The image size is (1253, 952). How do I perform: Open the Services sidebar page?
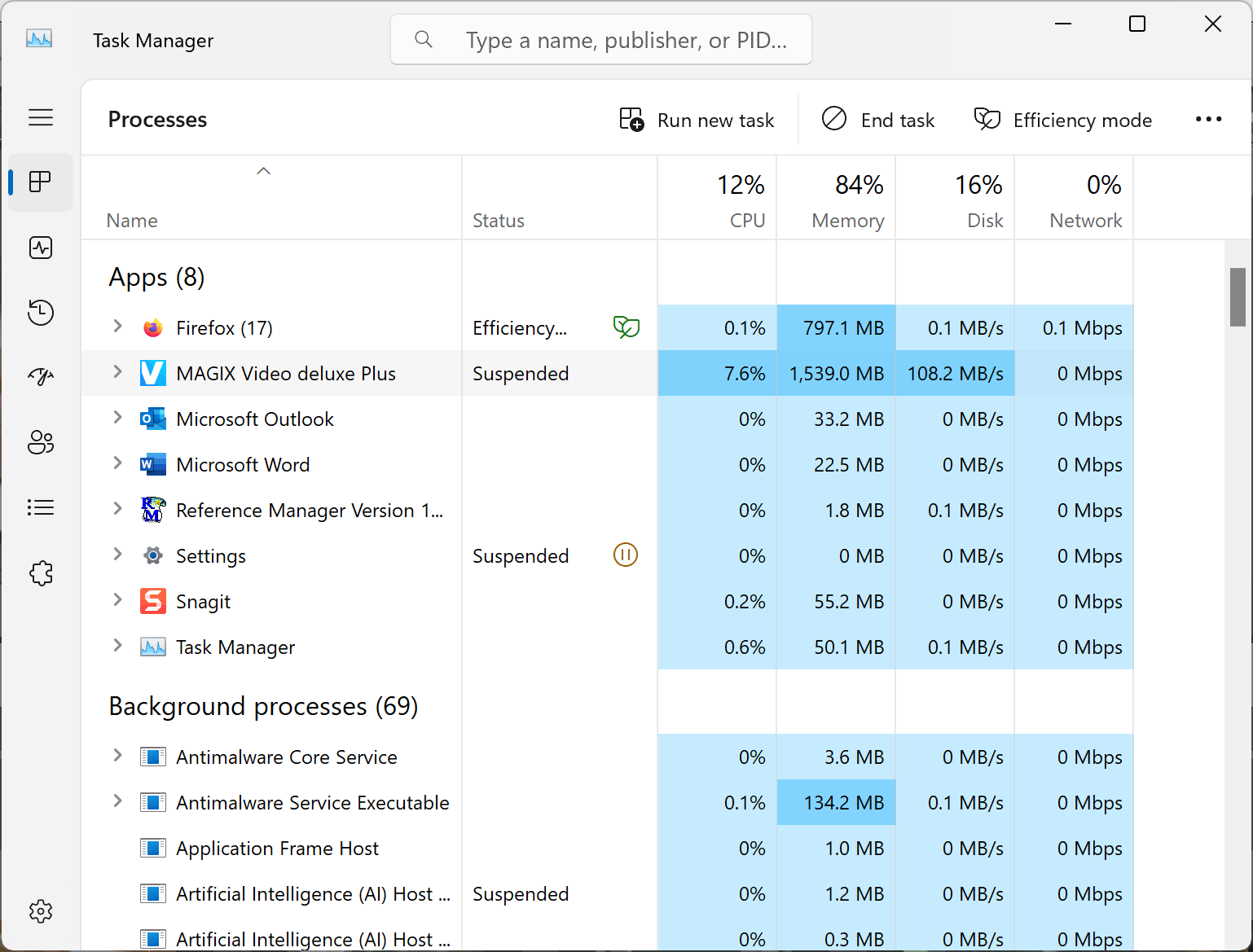pyautogui.click(x=41, y=573)
